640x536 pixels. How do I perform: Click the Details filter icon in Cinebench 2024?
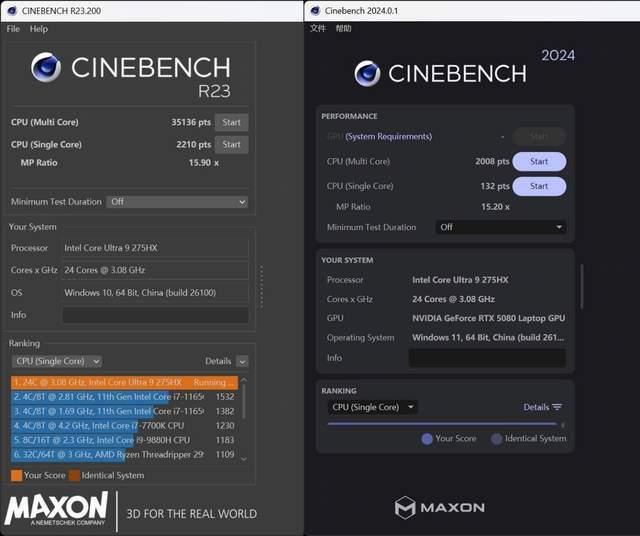coord(557,407)
